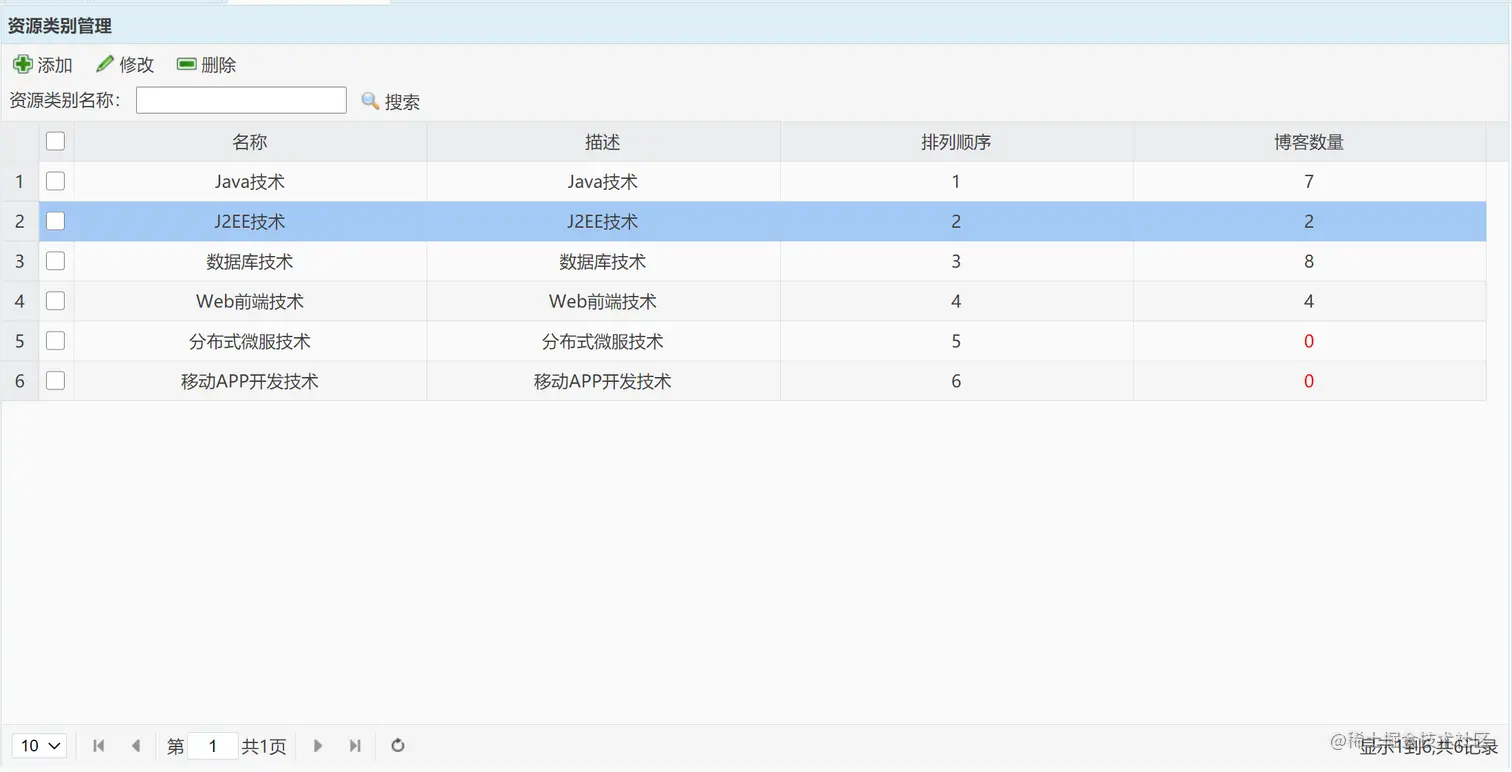Sort by 排列顺序 column header
Screen dimensions: 1512x772
coord(956,142)
